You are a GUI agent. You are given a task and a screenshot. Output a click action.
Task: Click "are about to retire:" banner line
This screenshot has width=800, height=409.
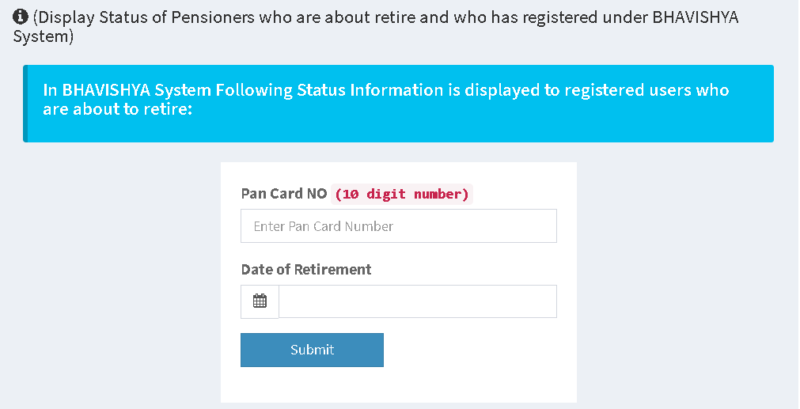(x=117, y=107)
